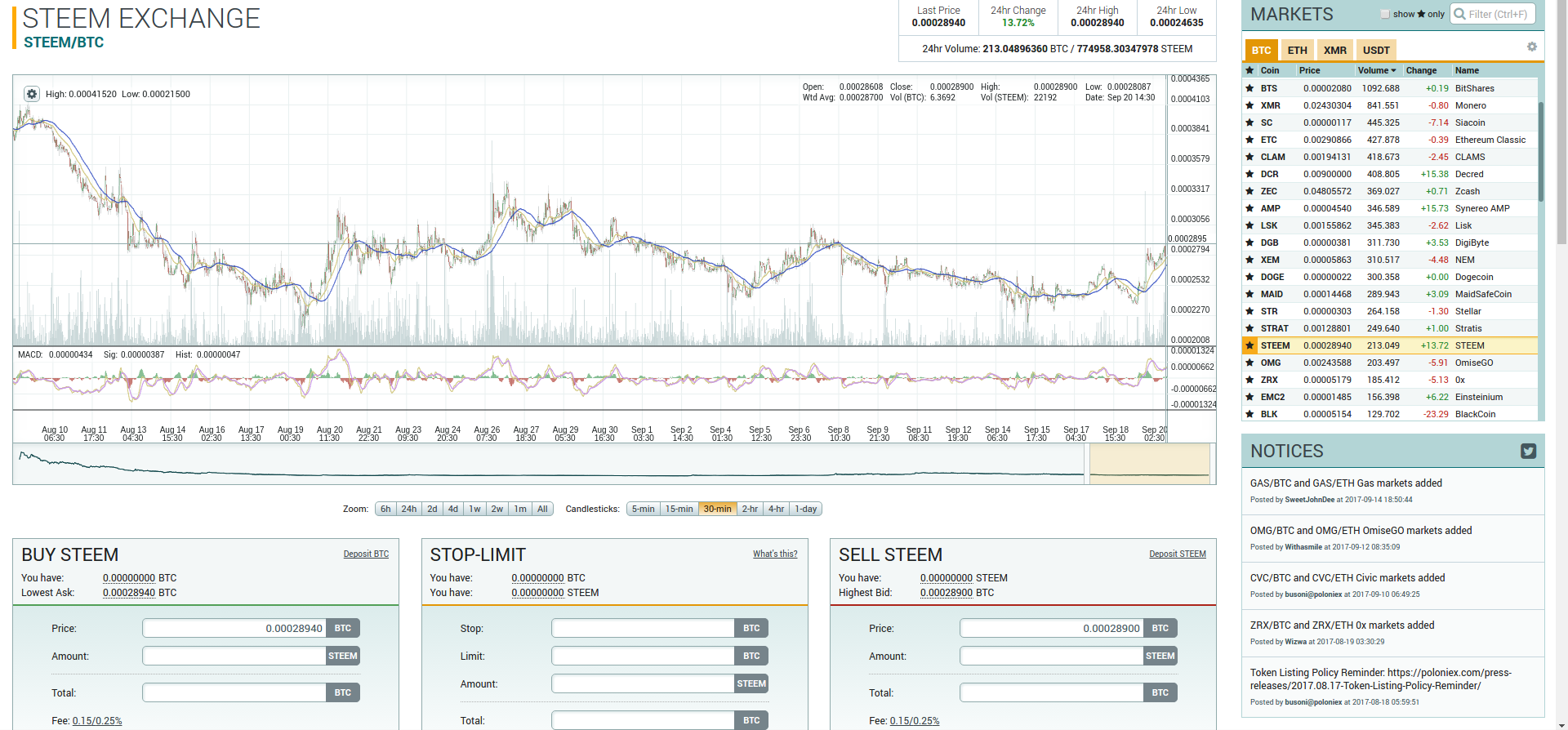Toggle the star for DGB row
The height and width of the screenshot is (730, 1568).
click(1249, 243)
